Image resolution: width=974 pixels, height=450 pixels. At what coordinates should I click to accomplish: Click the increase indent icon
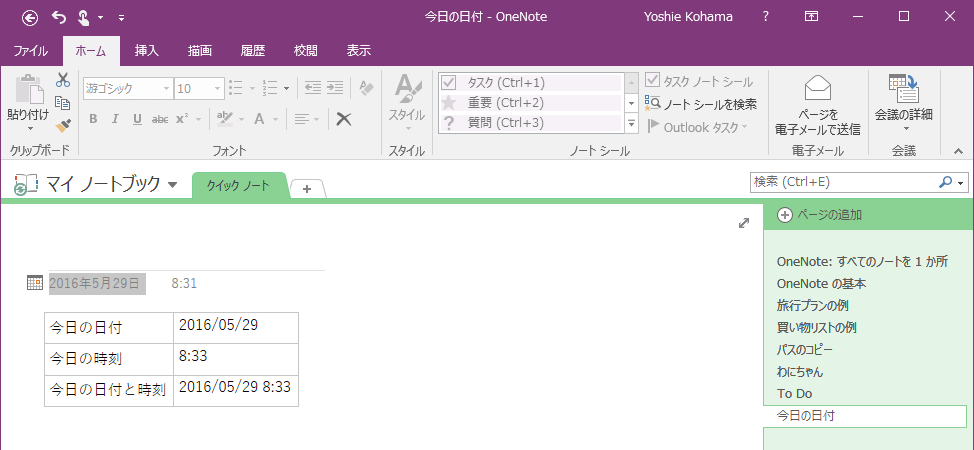[335, 88]
